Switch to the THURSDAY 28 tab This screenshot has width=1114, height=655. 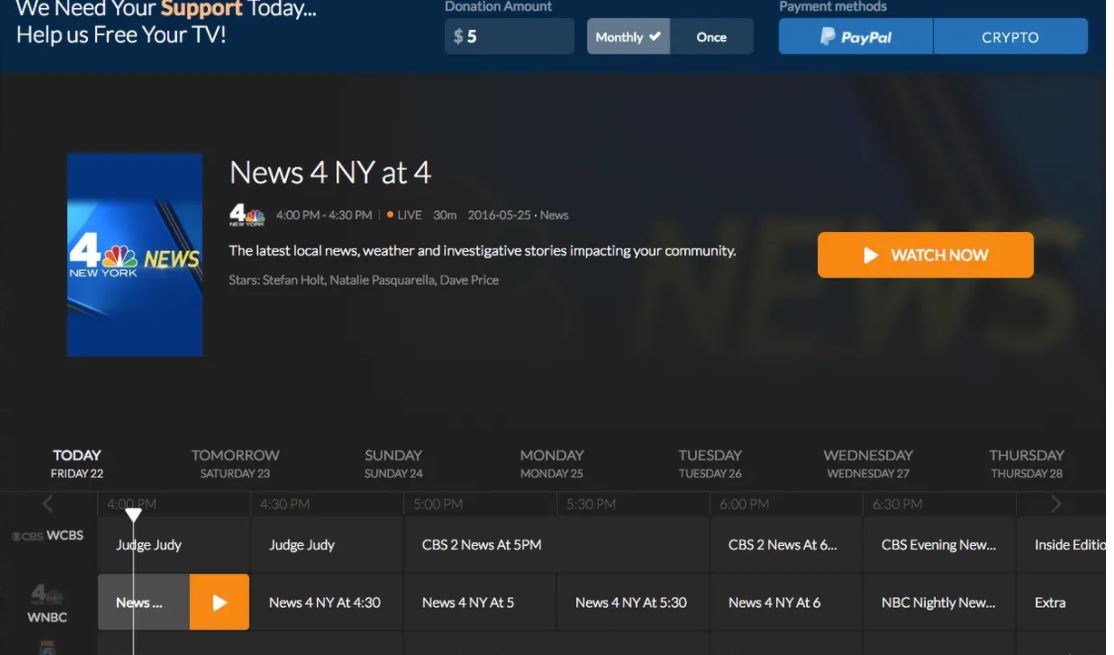[1027, 463]
